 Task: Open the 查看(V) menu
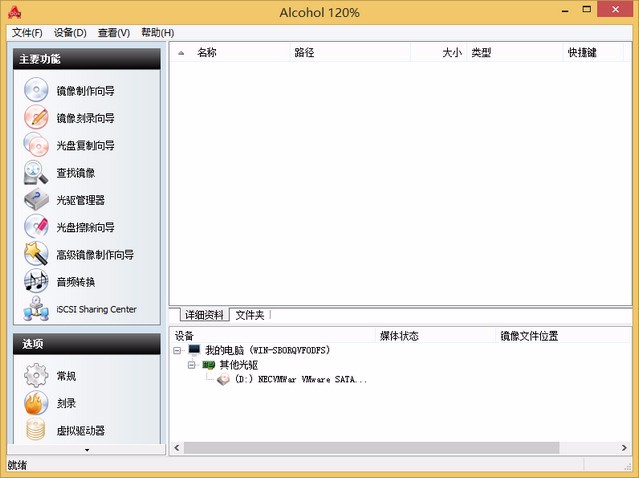tap(114, 33)
